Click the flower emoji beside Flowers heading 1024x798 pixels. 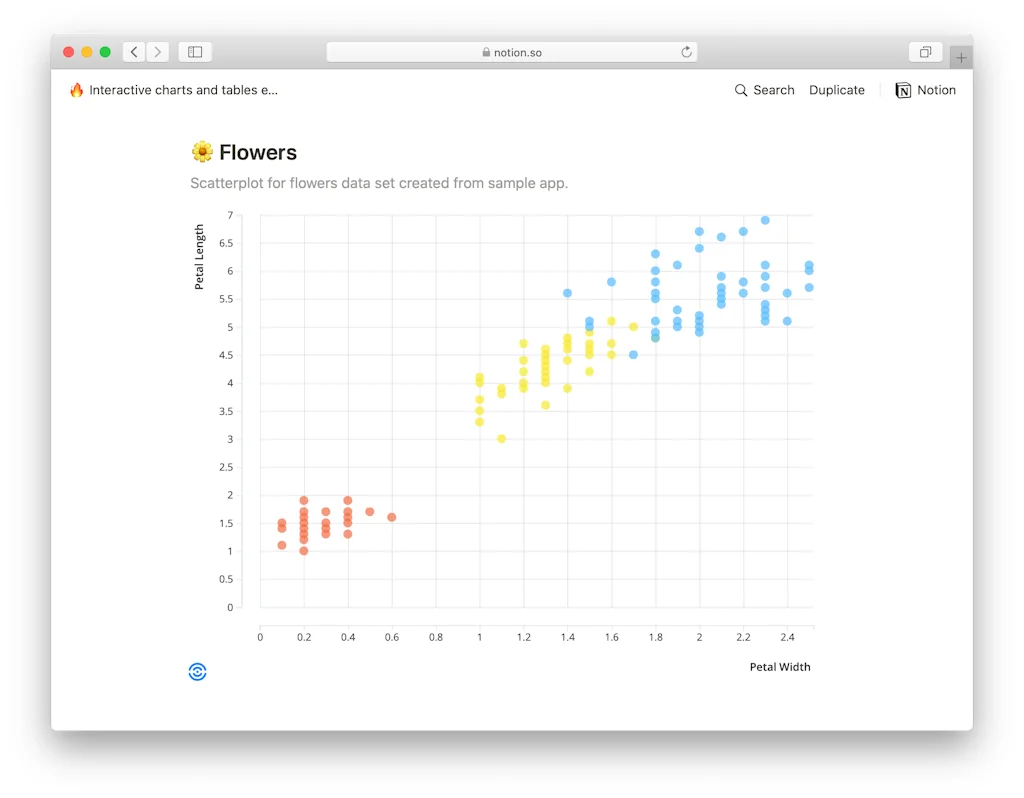pyautogui.click(x=202, y=152)
